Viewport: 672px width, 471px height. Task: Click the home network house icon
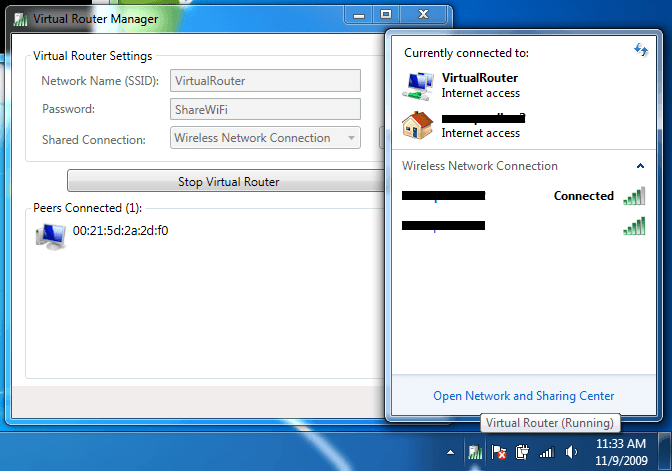[x=416, y=125]
